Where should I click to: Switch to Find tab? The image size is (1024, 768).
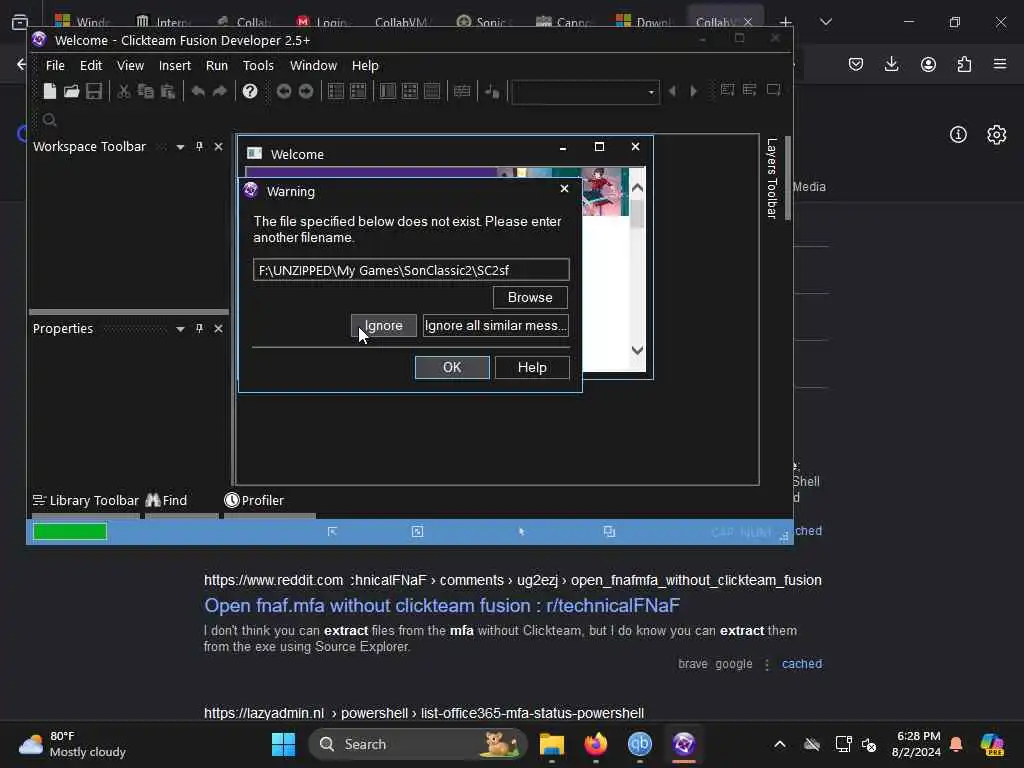[x=167, y=500]
